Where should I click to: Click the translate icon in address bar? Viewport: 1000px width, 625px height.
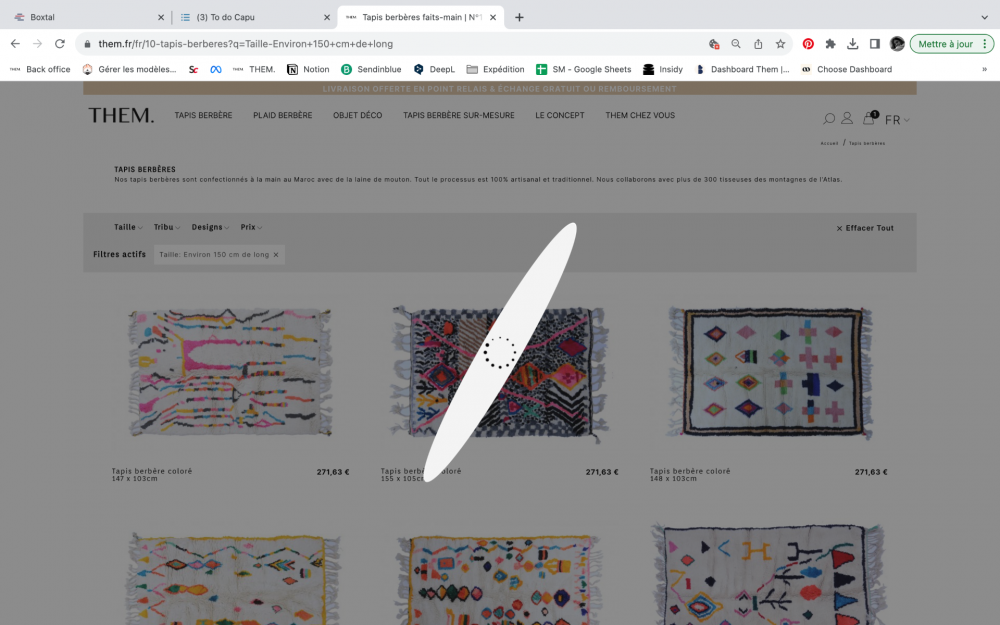(714, 43)
